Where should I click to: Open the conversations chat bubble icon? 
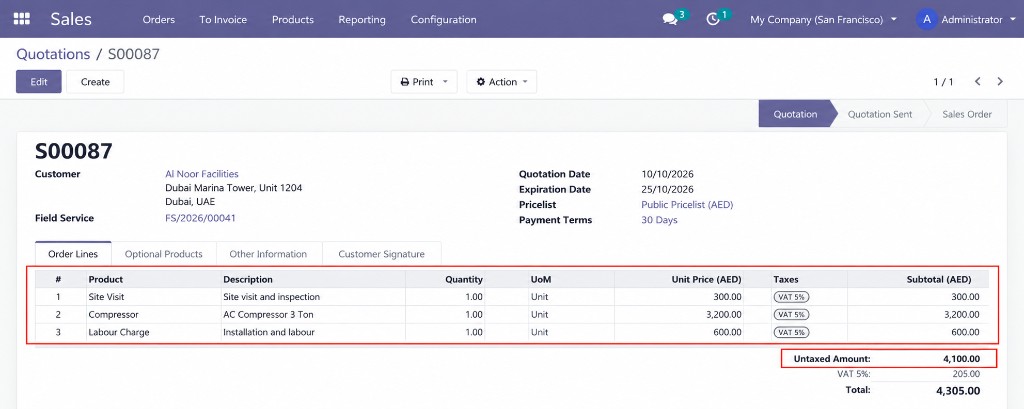coord(670,20)
